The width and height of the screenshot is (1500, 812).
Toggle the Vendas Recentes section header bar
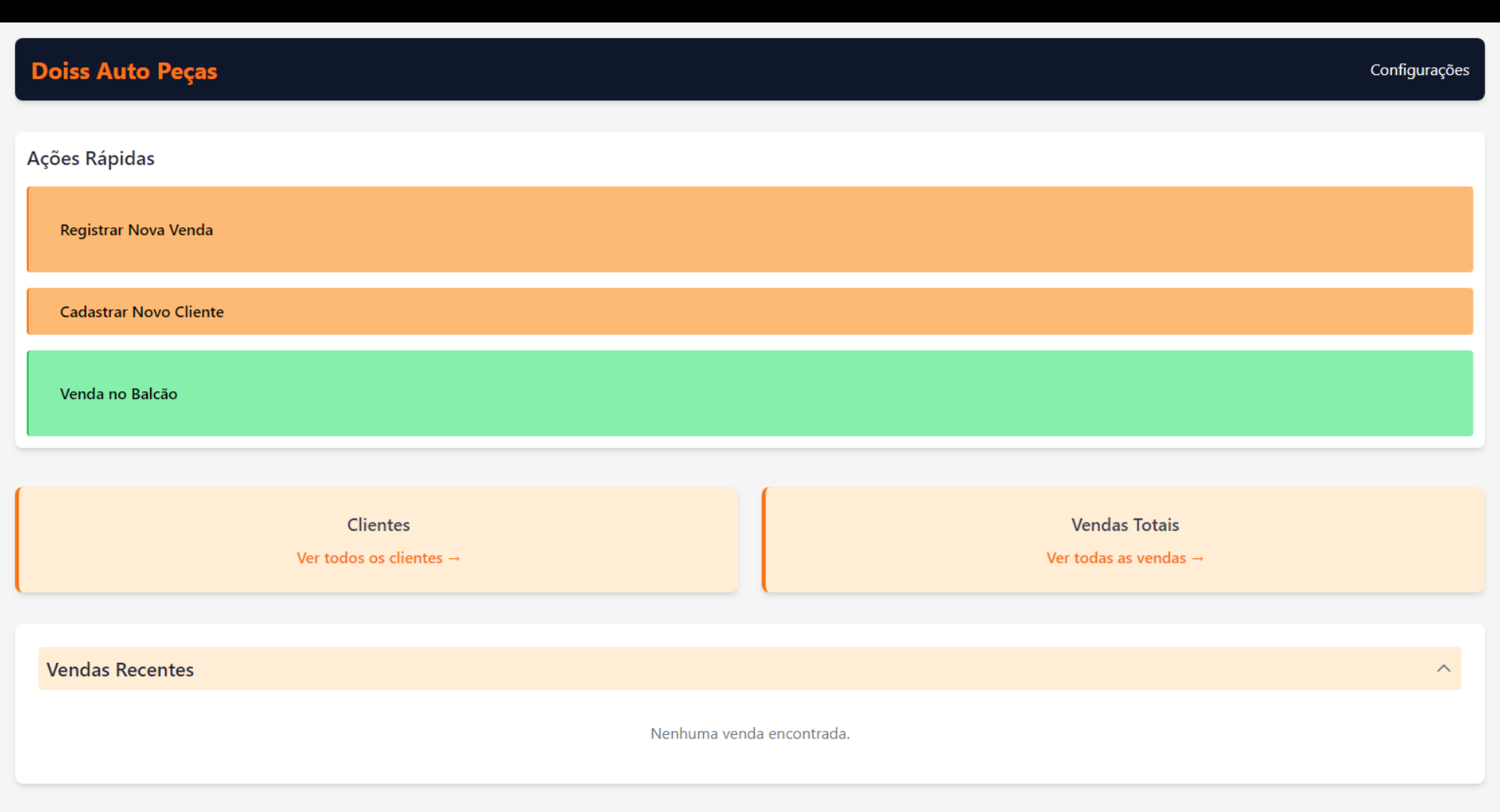750,668
